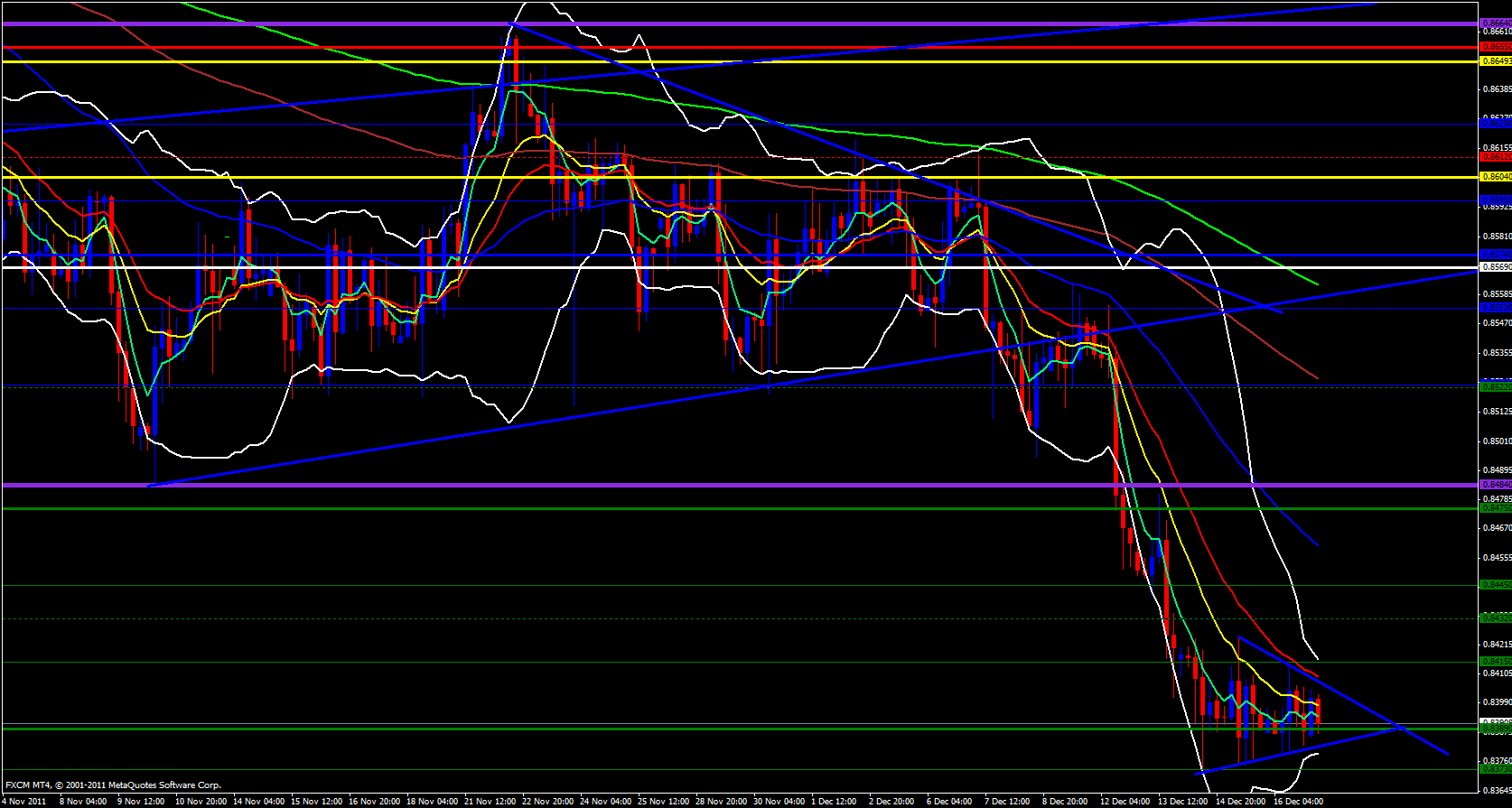Select the blue 0.85740 price tag

tap(1495, 255)
